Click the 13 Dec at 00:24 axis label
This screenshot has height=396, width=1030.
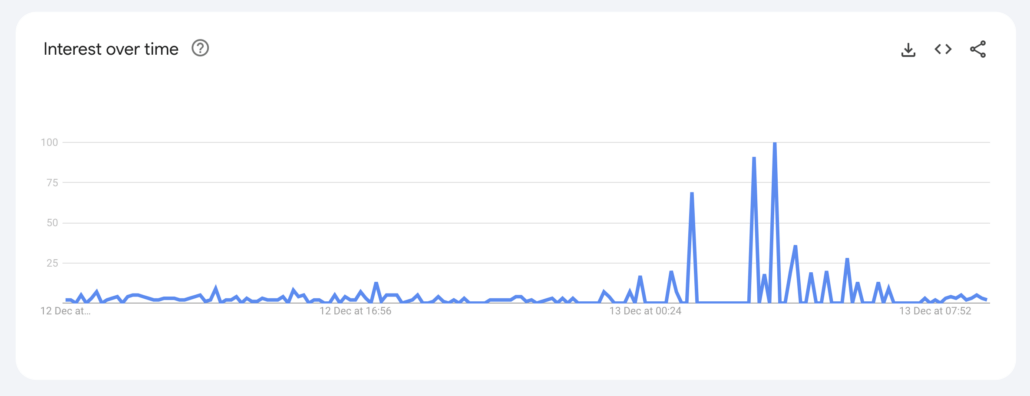click(645, 311)
